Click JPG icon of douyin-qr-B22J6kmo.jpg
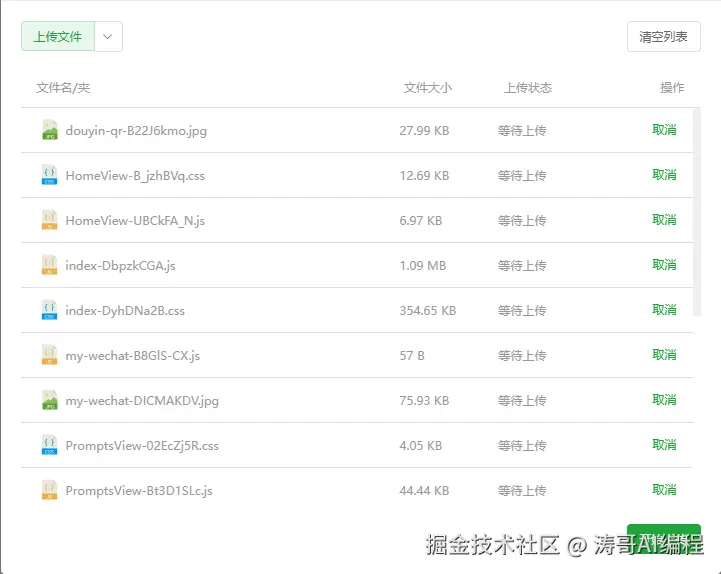Image resolution: width=721 pixels, height=574 pixels. coord(50,130)
